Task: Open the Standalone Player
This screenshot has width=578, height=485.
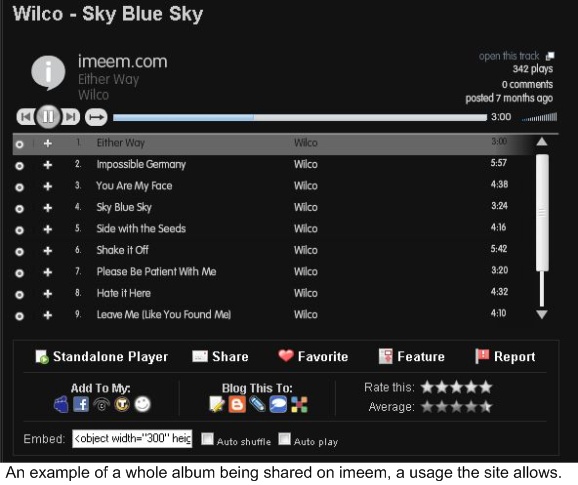Action: tap(102, 357)
